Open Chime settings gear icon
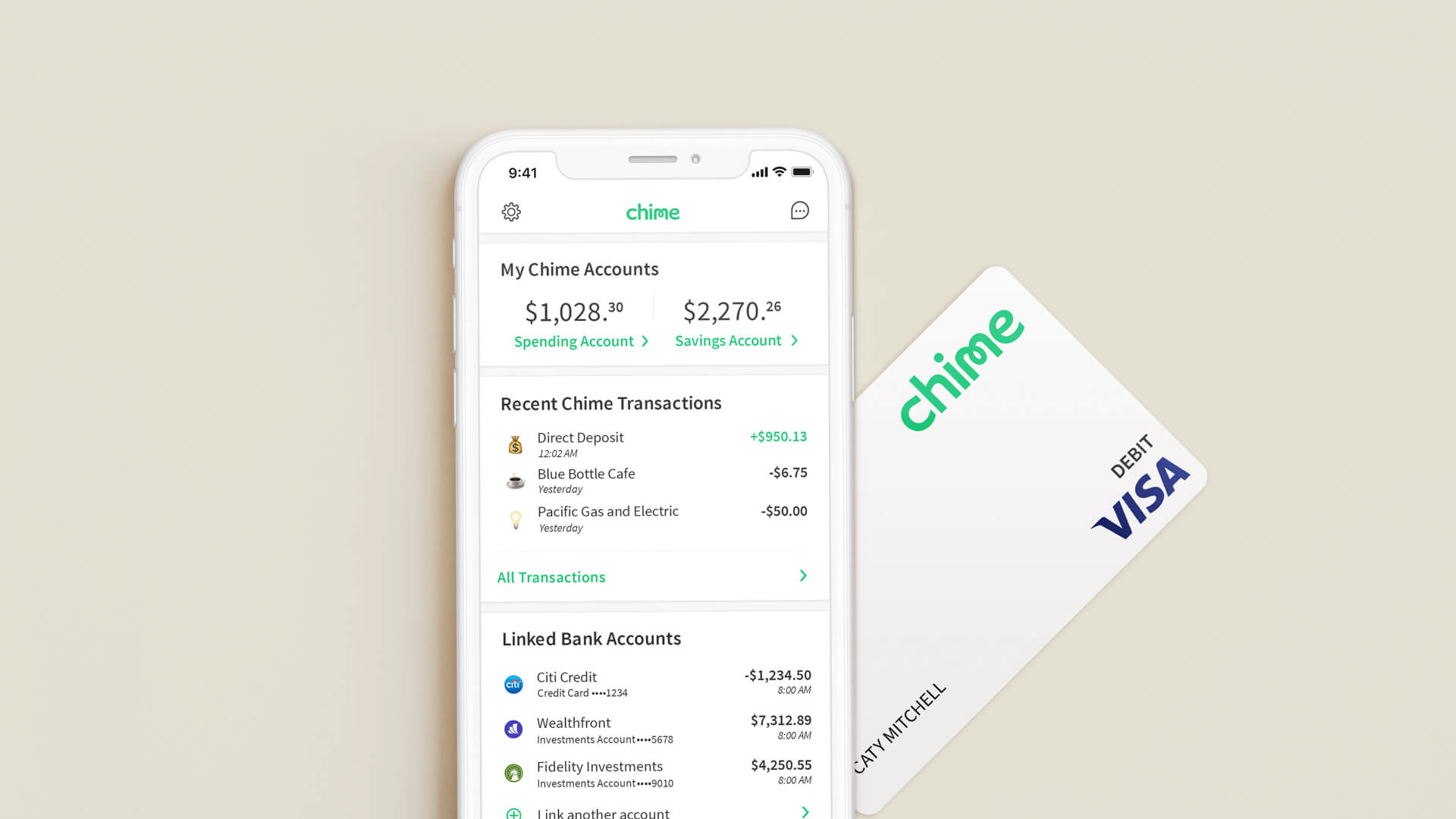The image size is (1456, 819). [511, 211]
